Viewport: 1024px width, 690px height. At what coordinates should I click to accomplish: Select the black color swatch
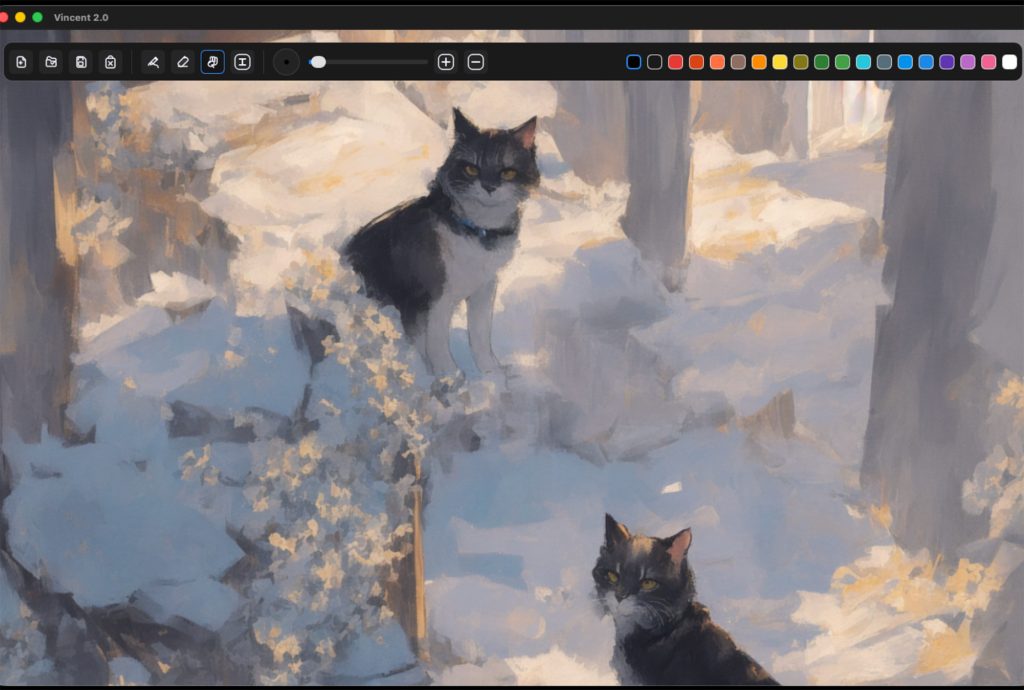[632, 61]
